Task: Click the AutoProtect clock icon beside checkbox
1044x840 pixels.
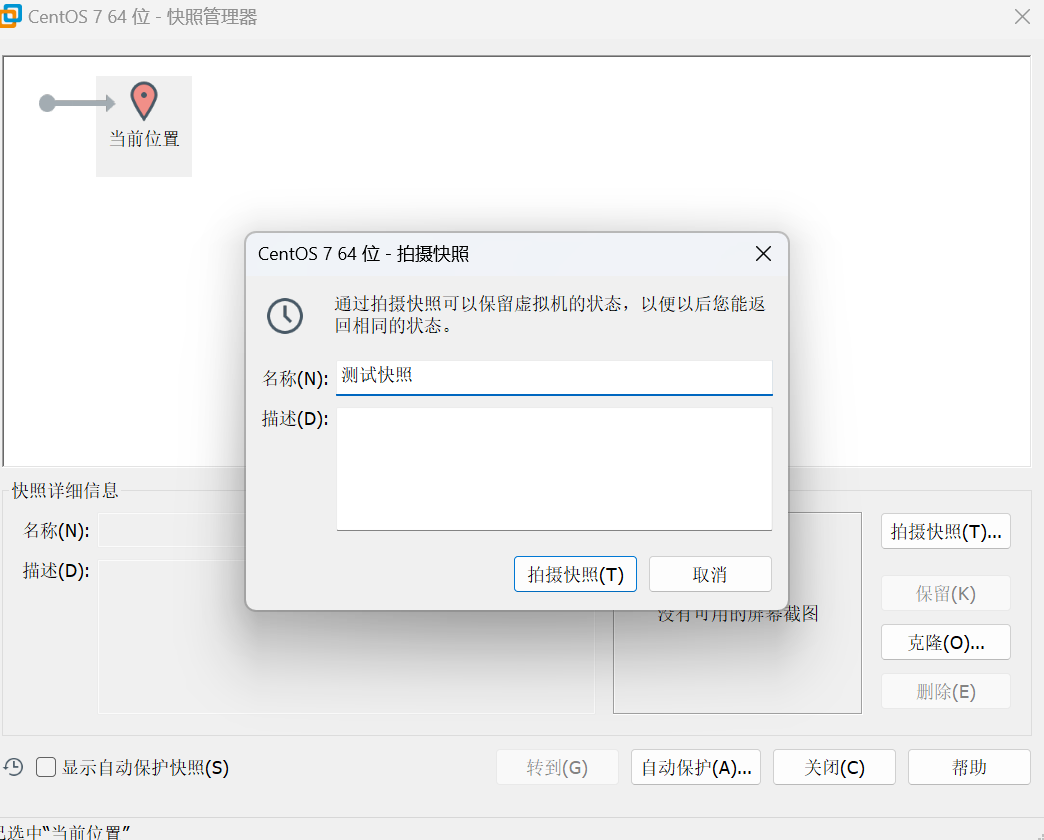Action: point(13,767)
